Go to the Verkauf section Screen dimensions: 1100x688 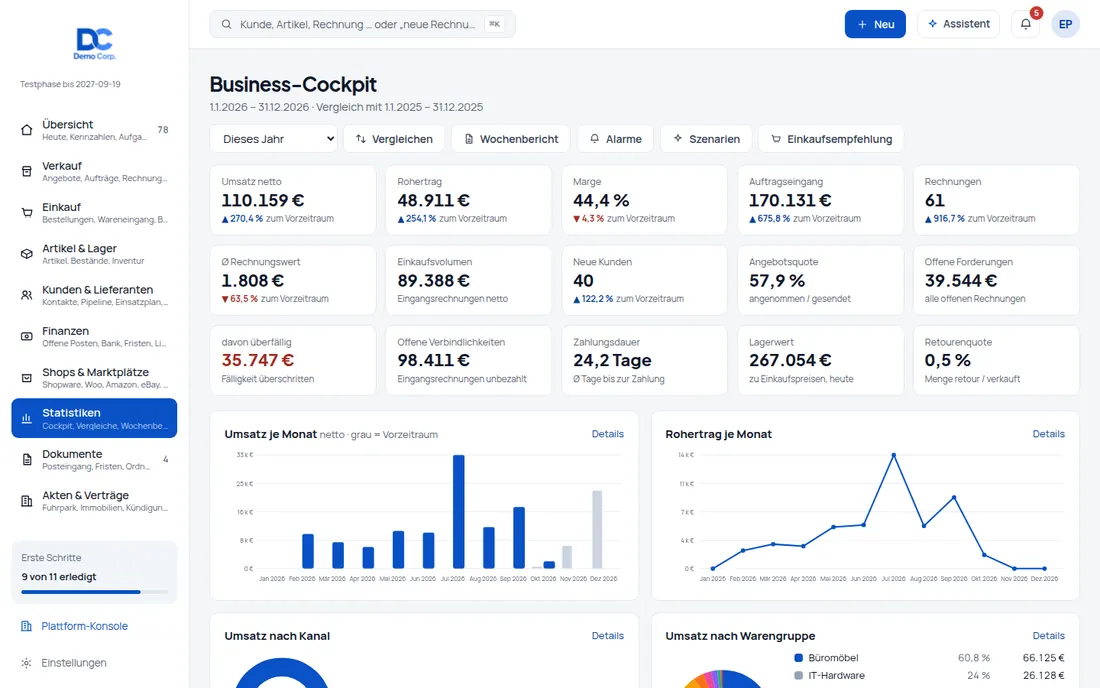[94, 171]
